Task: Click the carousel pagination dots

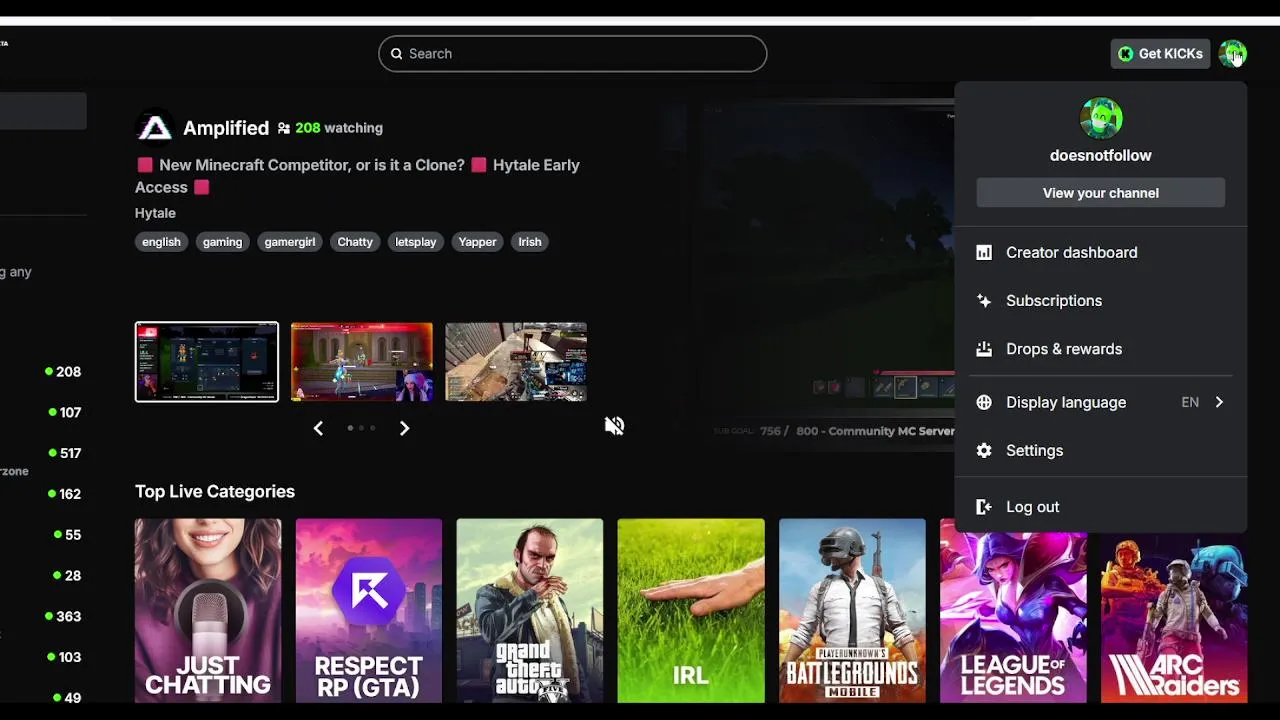Action: click(361, 428)
